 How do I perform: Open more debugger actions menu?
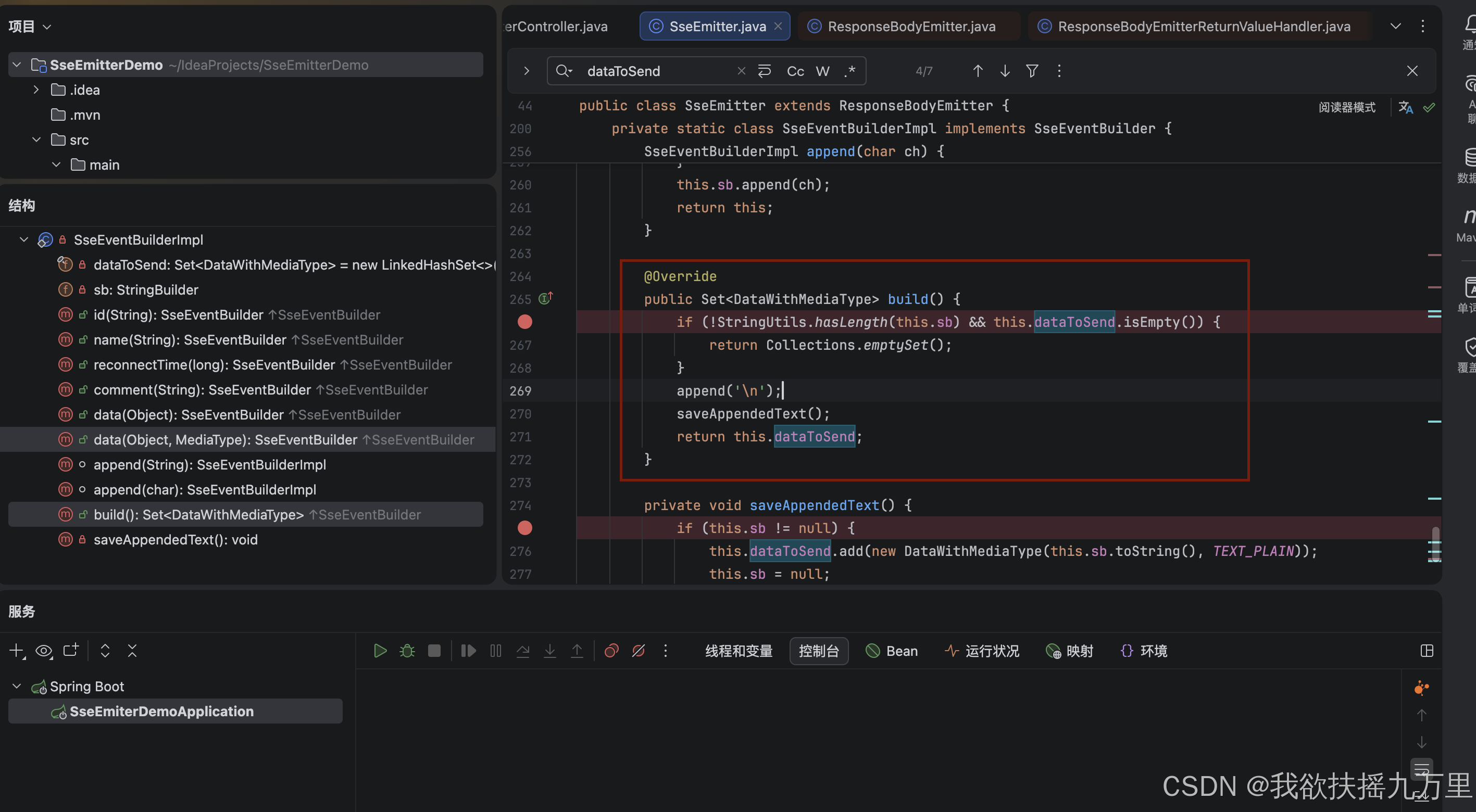click(x=665, y=651)
